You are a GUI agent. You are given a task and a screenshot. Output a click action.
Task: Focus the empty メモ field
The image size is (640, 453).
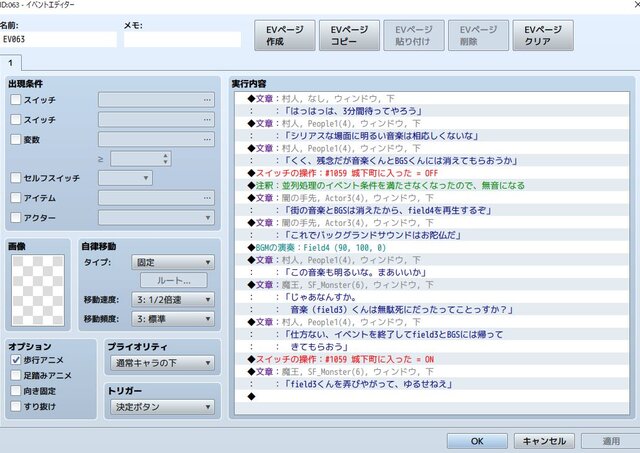click(182, 40)
